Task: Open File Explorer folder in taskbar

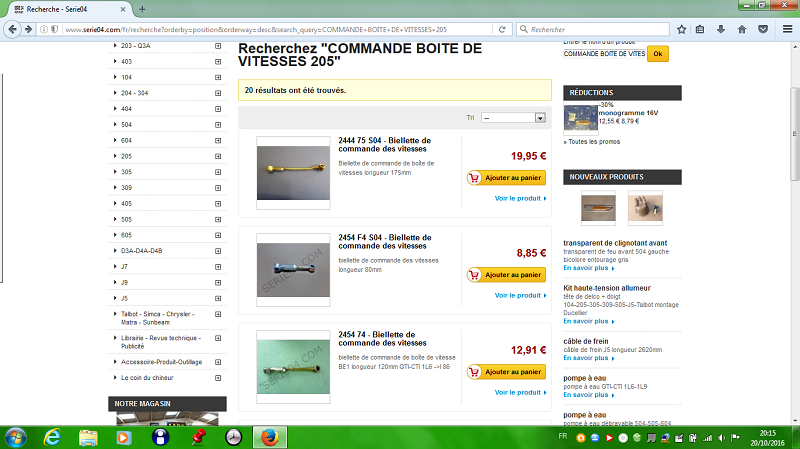Action: tap(88, 438)
